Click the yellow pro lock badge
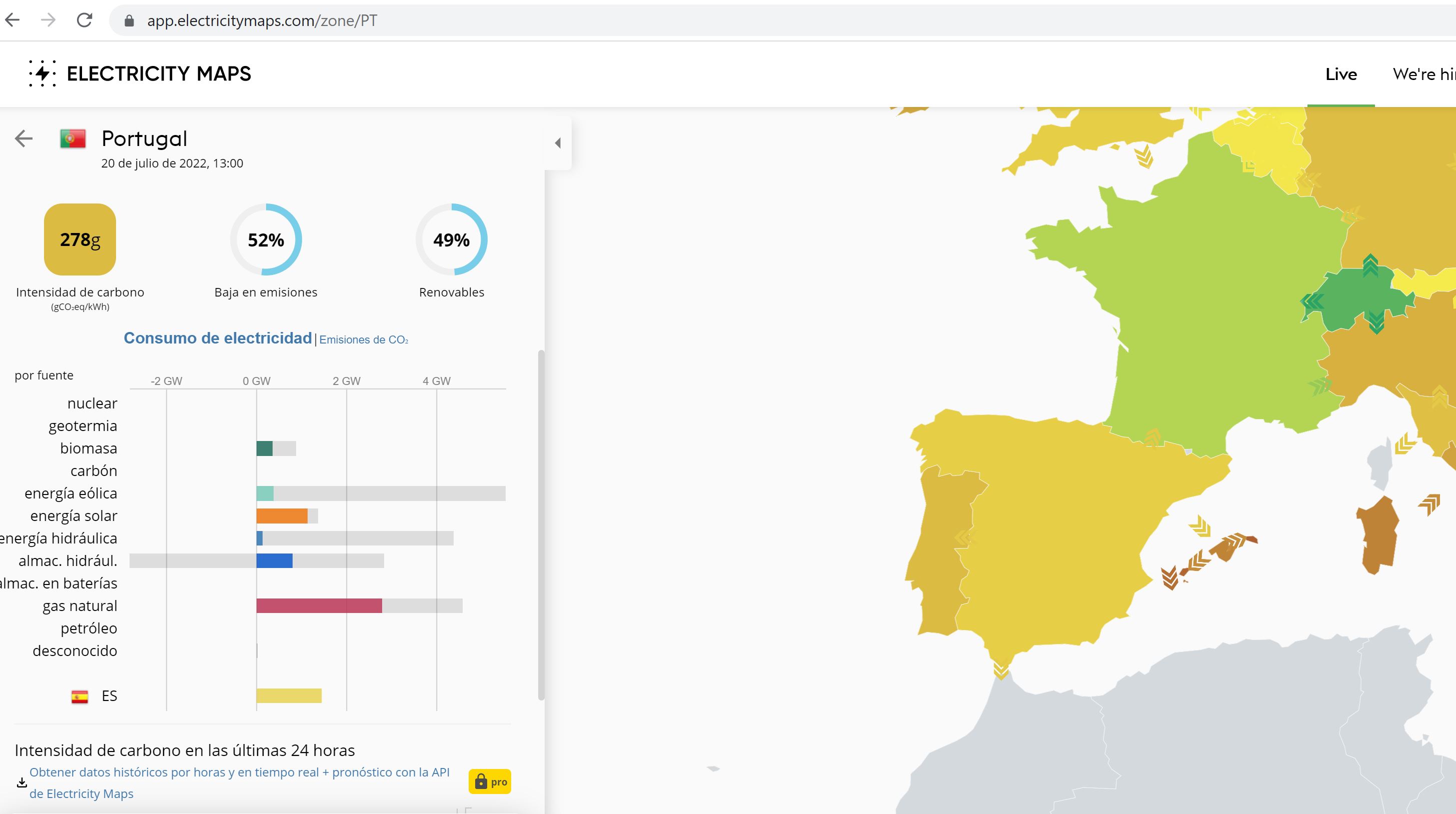1456x814 pixels. click(490, 782)
